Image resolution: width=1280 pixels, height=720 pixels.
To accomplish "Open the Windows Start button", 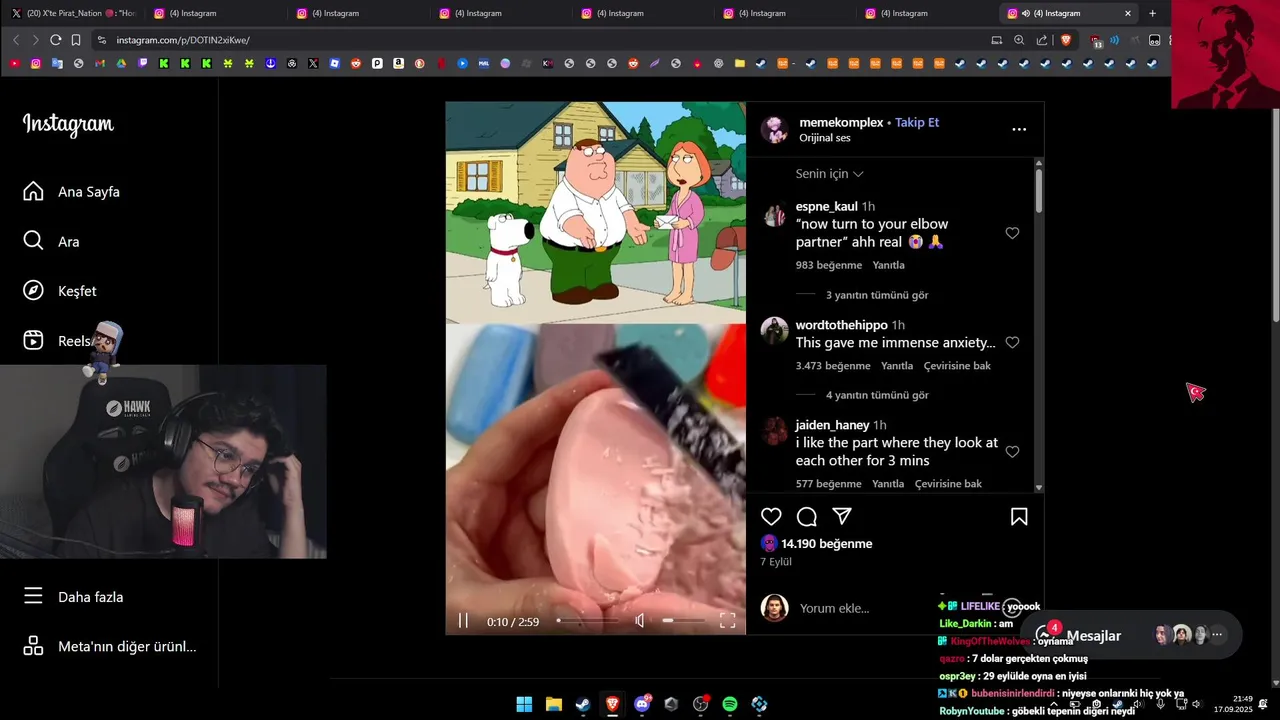I will pos(524,704).
